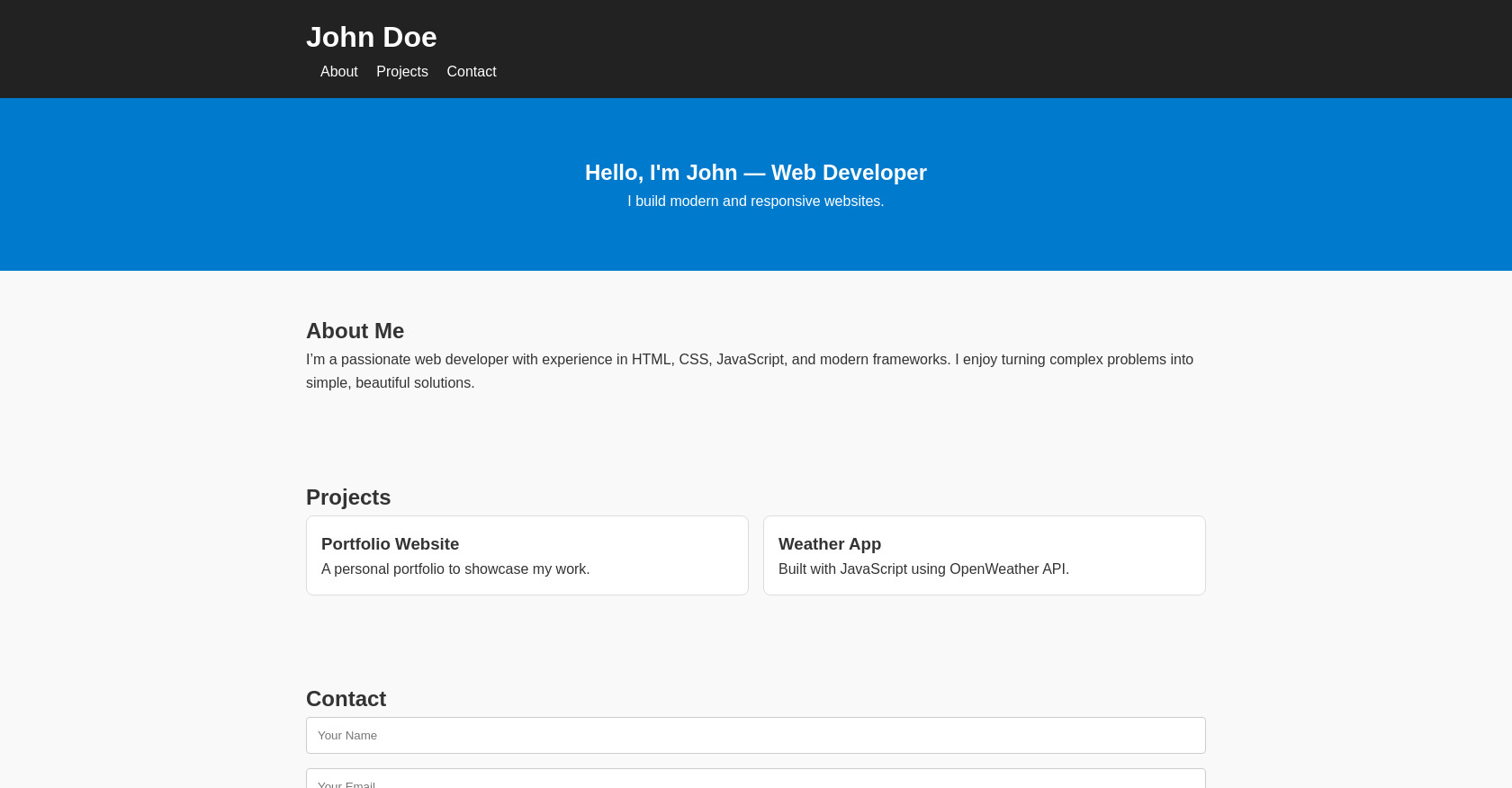Open the About navigation link
The height and width of the screenshot is (788, 1512).
click(x=338, y=72)
